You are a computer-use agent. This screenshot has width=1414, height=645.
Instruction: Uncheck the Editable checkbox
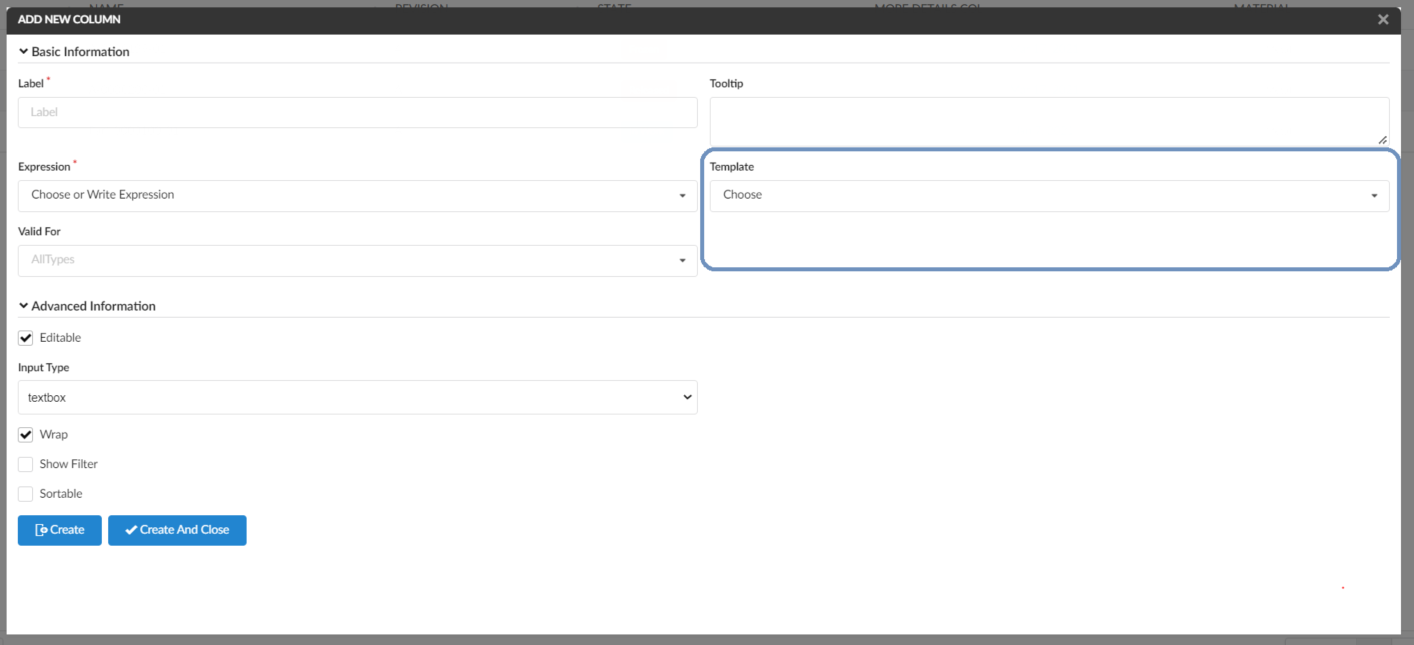pyautogui.click(x=26, y=338)
